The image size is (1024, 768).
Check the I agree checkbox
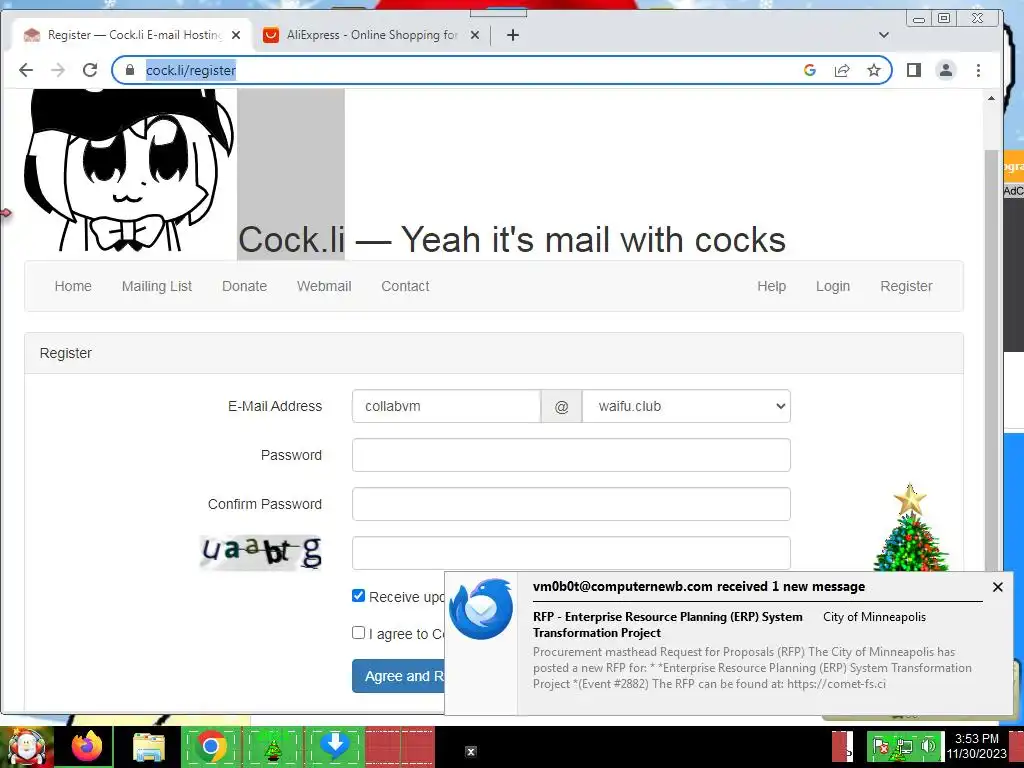point(358,632)
